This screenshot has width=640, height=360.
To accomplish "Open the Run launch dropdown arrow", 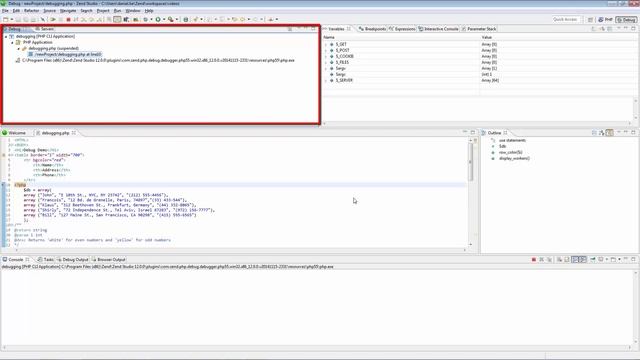I will click(x=164, y=19).
